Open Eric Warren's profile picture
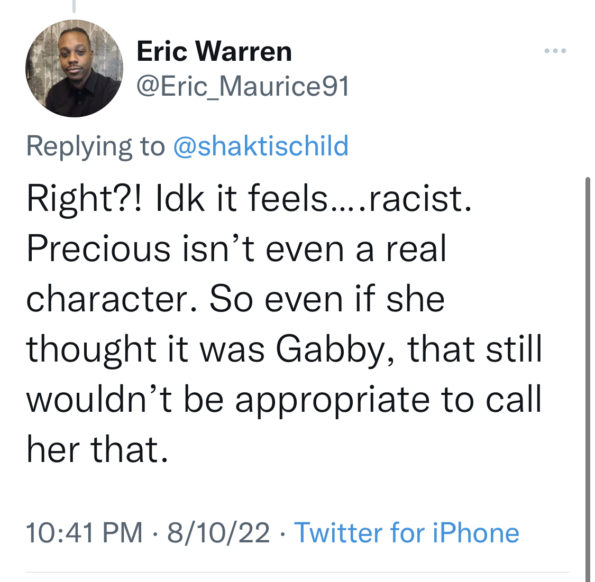 (x=74, y=68)
